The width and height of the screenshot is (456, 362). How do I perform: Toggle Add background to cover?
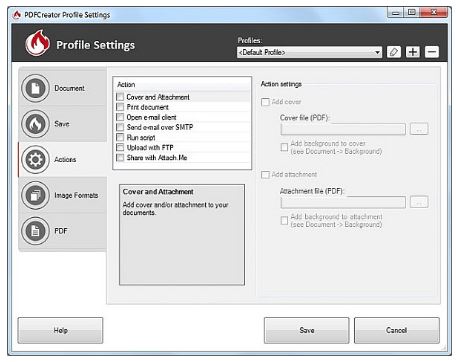click(x=284, y=147)
